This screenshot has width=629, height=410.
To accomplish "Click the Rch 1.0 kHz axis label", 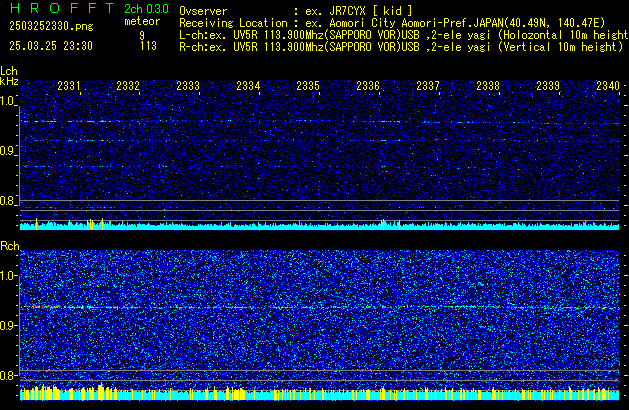I will tap(8, 276).
